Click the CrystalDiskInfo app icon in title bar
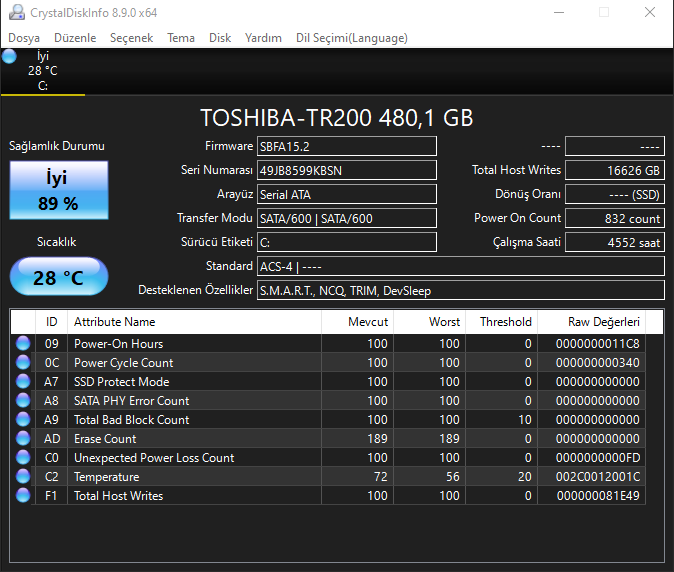The height and width of the screenshot is (572, 674). coord(17,12)
